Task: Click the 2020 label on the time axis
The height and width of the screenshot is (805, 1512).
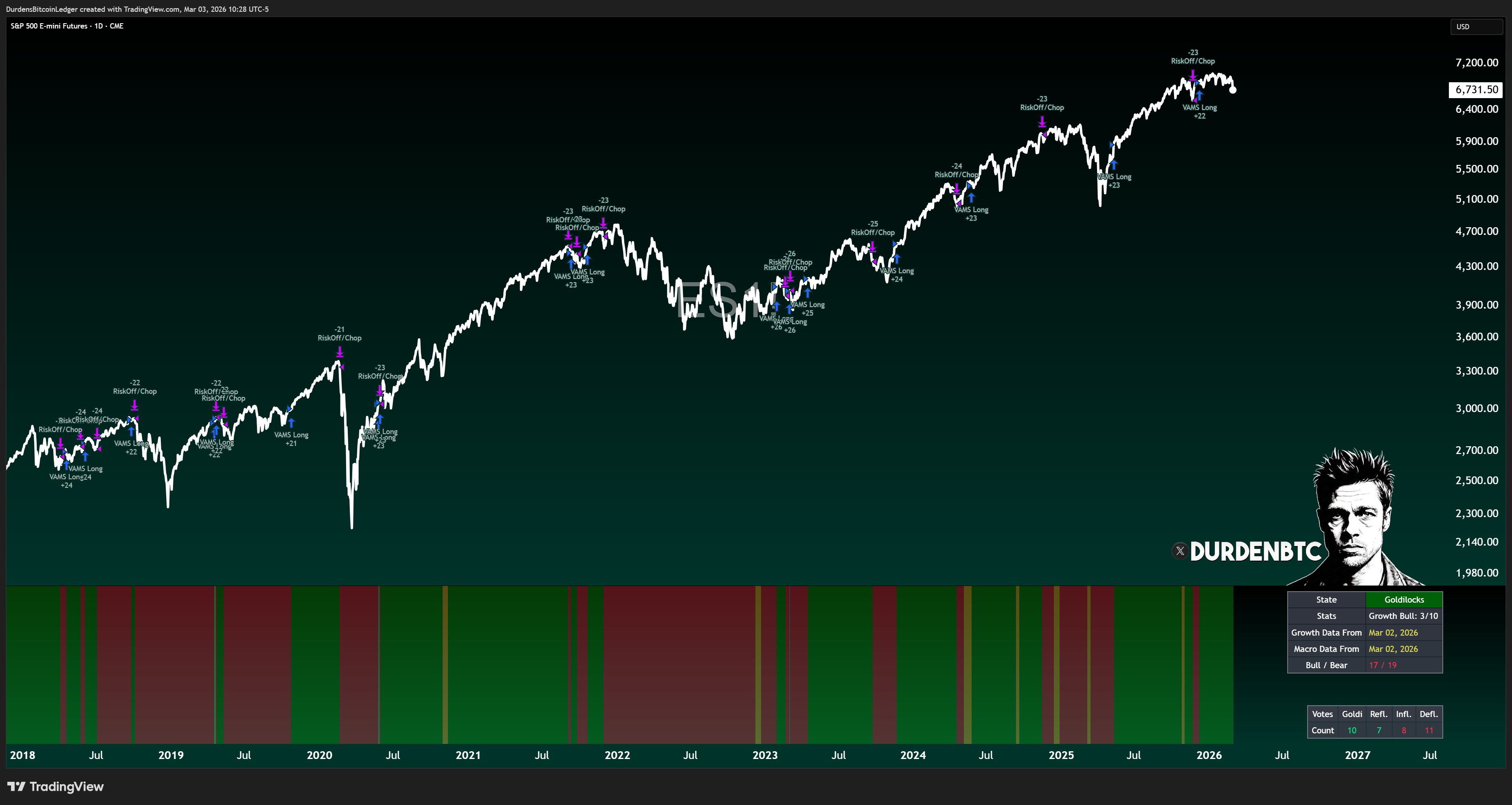Action: point(319,755)
